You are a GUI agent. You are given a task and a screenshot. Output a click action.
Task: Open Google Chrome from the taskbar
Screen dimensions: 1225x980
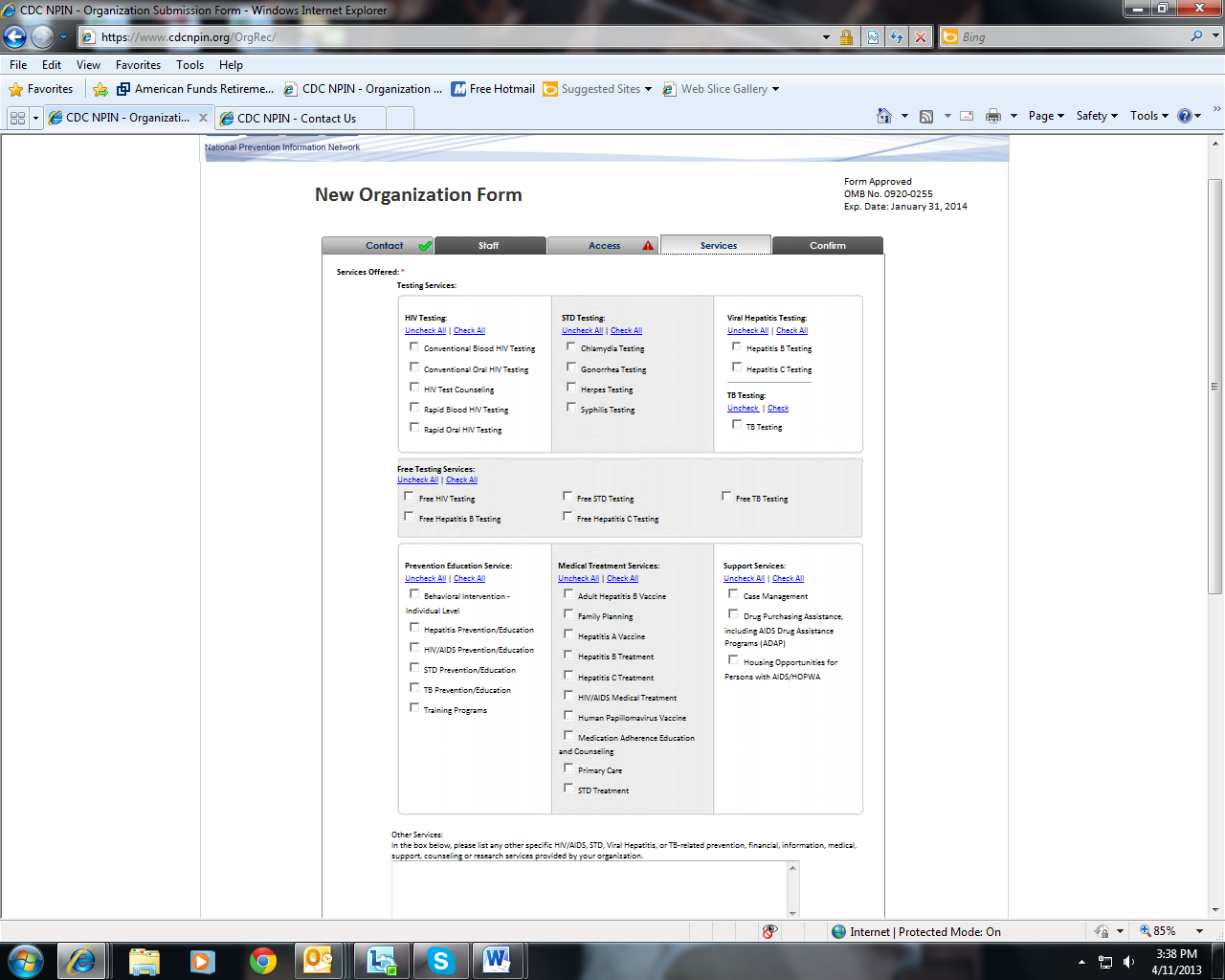tap(263, 960)
